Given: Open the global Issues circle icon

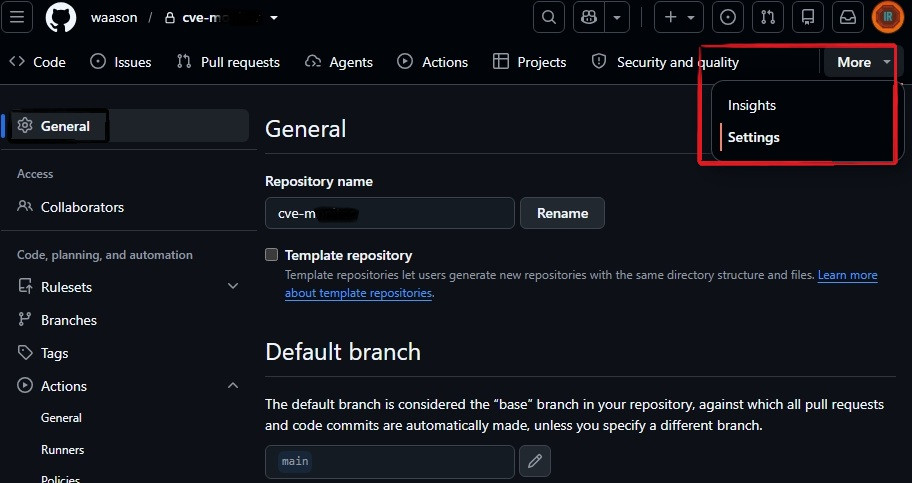Looking at the screenshot, I should click(x=728, y=17).
